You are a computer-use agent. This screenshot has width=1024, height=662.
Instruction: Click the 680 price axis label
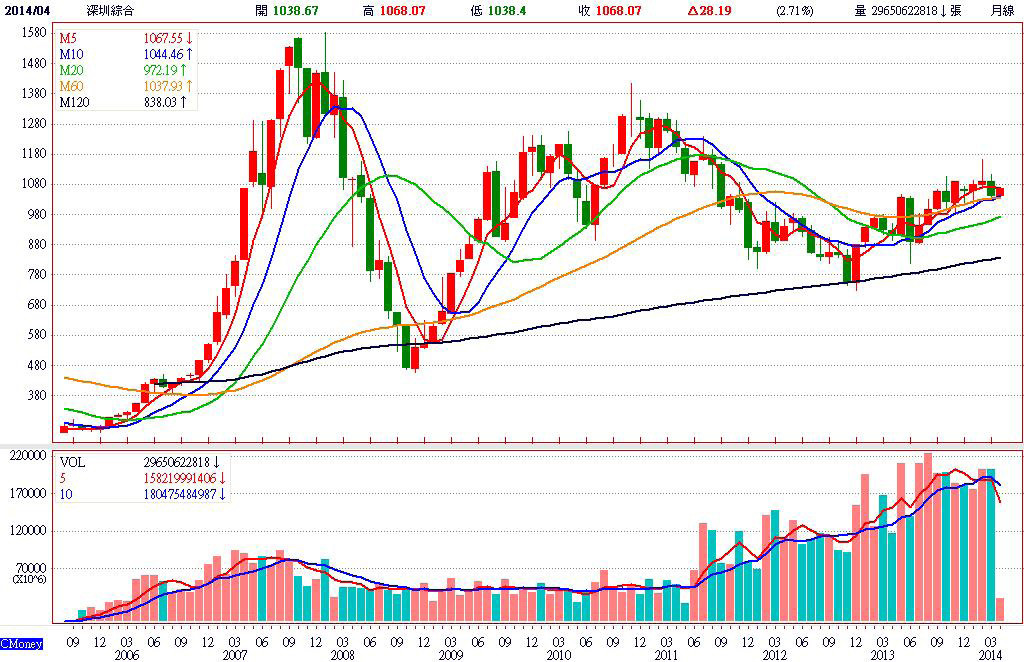point(37,304)
